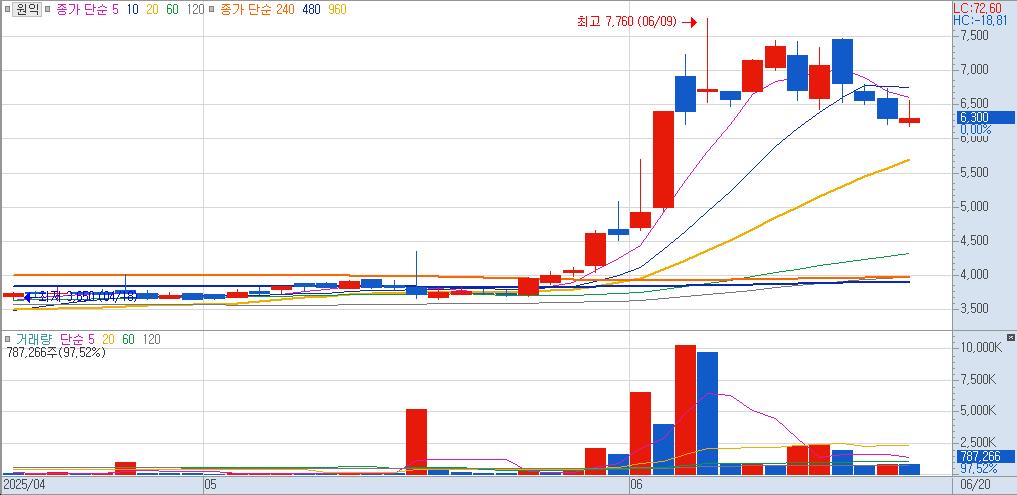Click the square marker before 종가 단순 240
Image resolution: width=1017 pixels, height=495 pixels.
click(x=213, y=10)
